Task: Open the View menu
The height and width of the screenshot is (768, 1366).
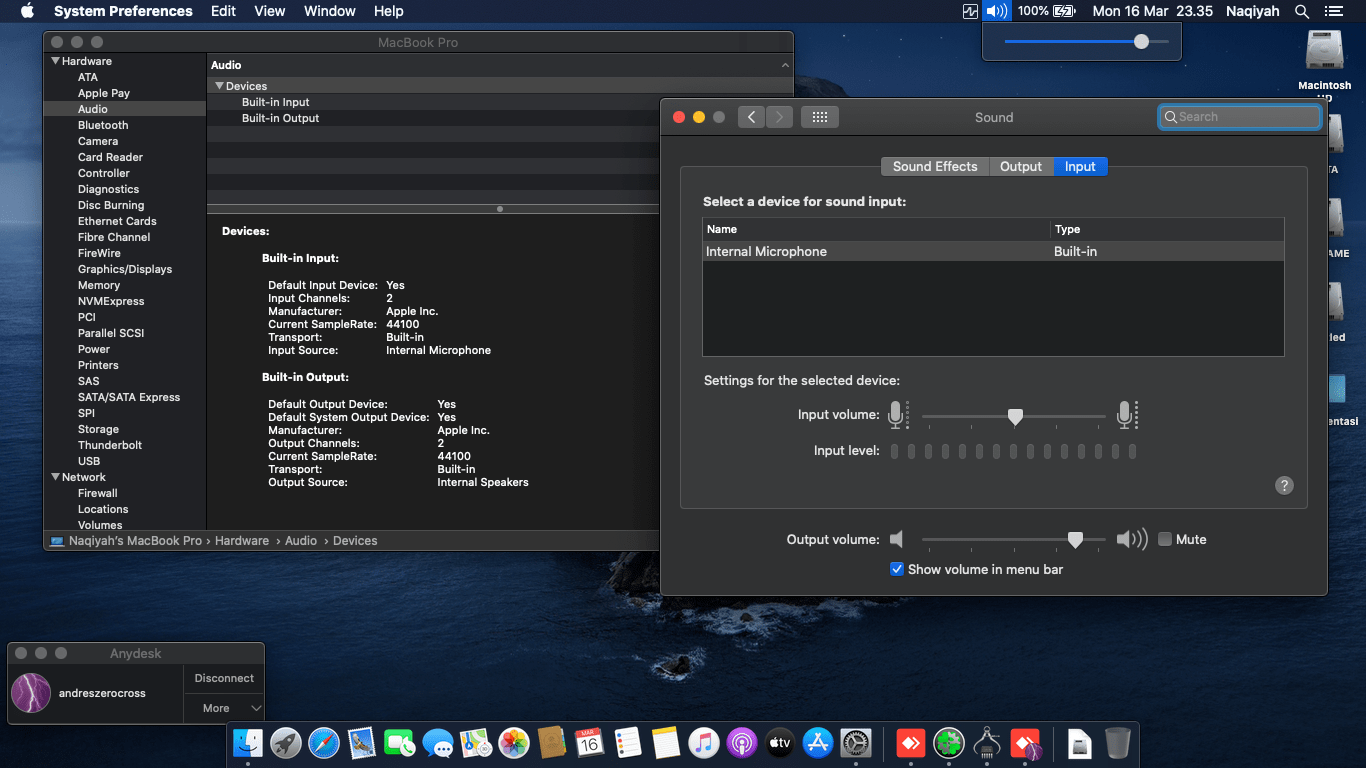Action: point(270,11)
